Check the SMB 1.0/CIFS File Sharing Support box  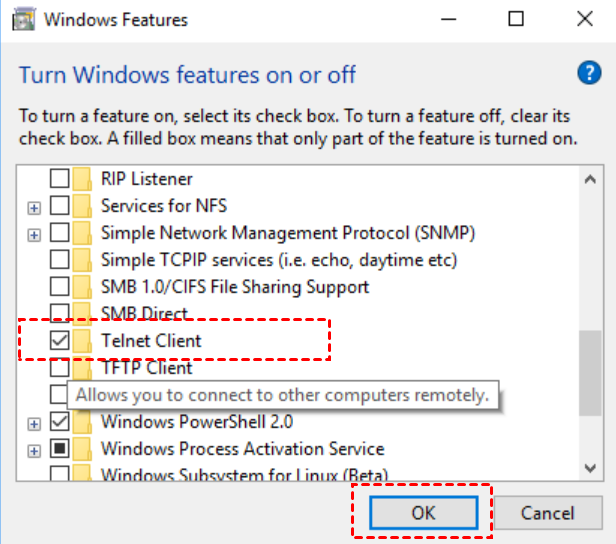pyautogui.click(x=60, y=287)
